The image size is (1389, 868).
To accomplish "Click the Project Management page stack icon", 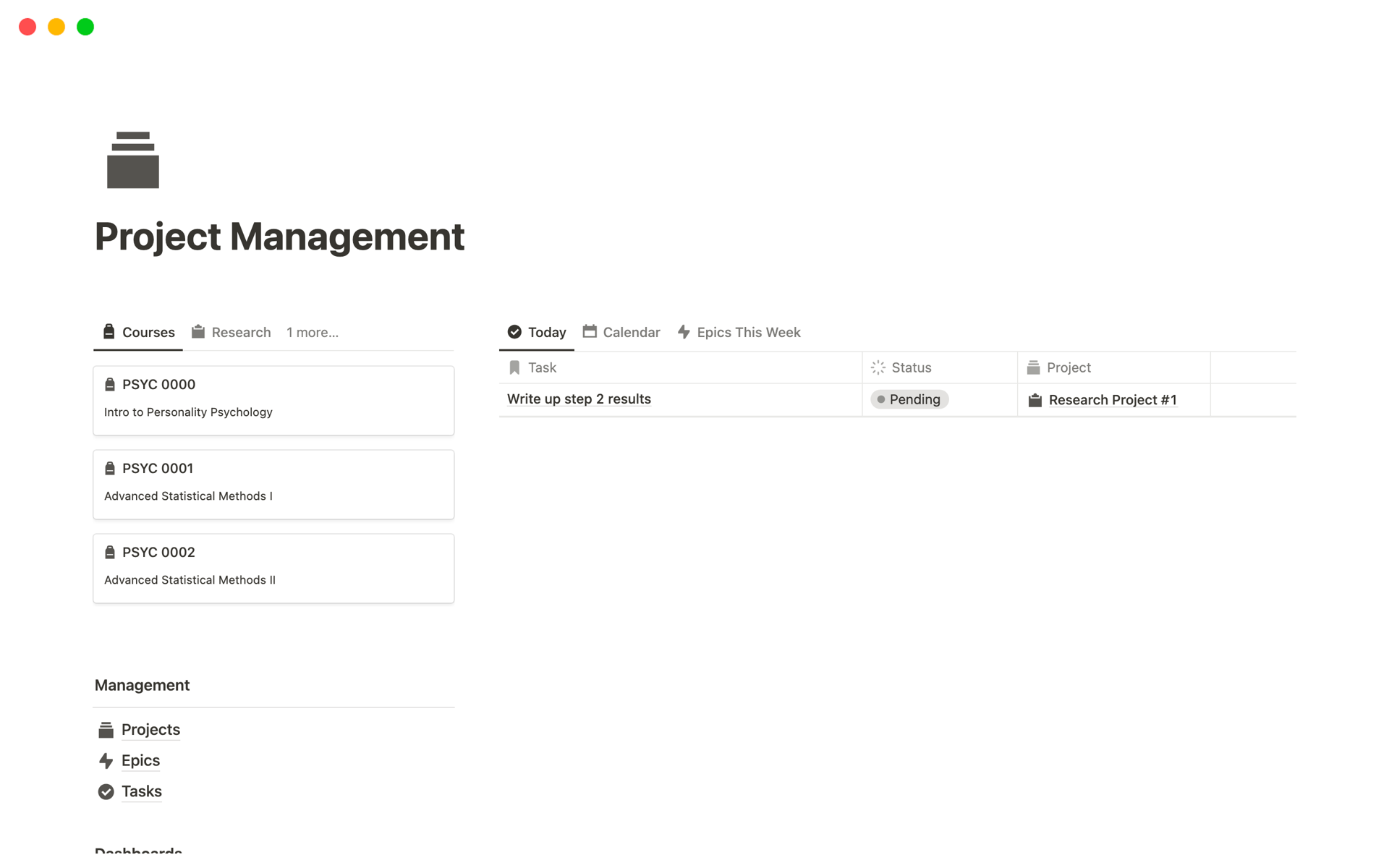I will click(132, 160).
